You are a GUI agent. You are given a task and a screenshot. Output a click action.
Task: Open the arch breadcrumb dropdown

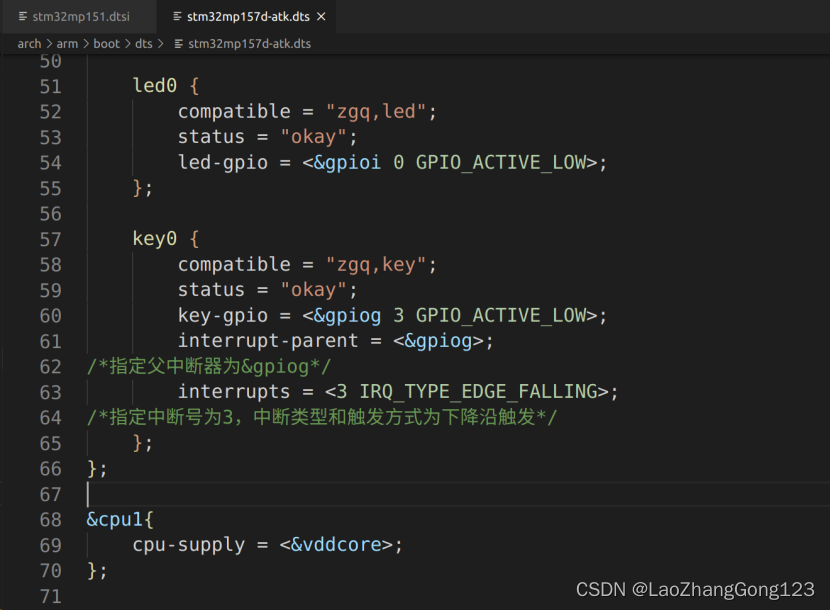pos(29,43)
